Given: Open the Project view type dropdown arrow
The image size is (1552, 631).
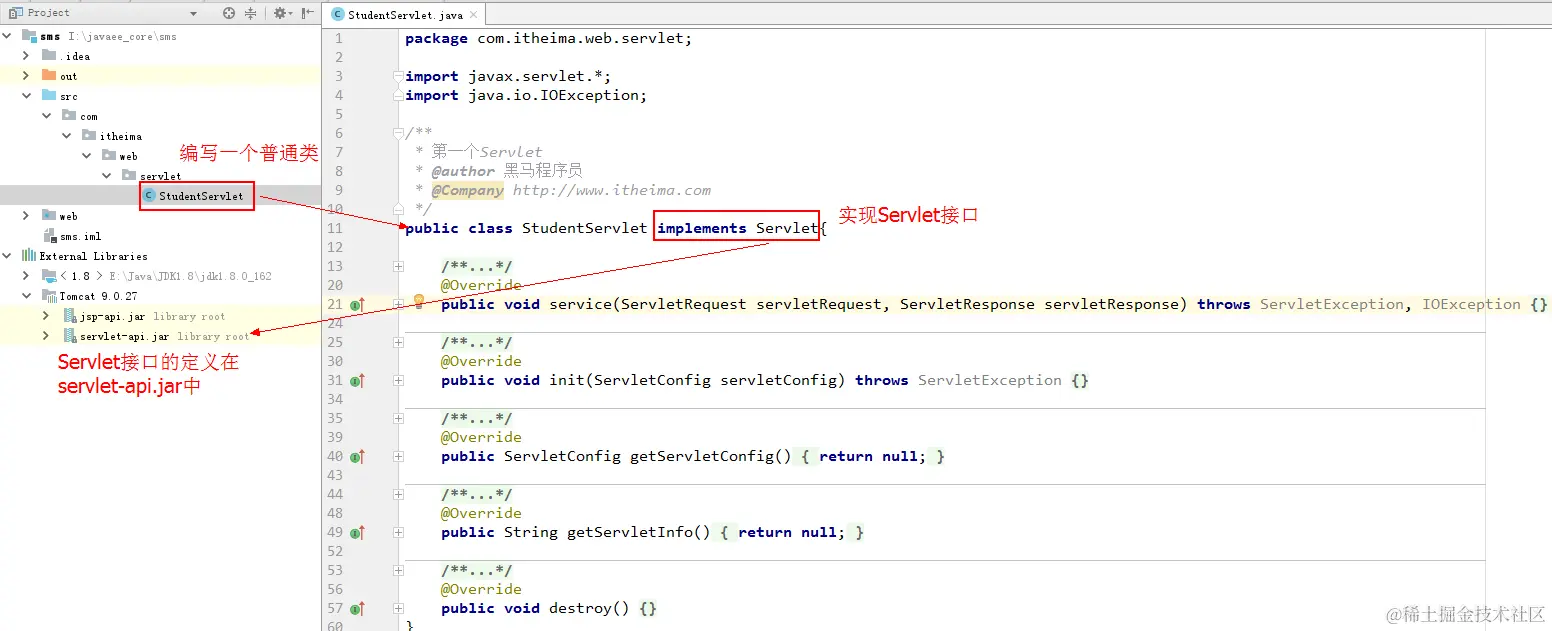Looking at the screenshot, I should tap(192, 13).
